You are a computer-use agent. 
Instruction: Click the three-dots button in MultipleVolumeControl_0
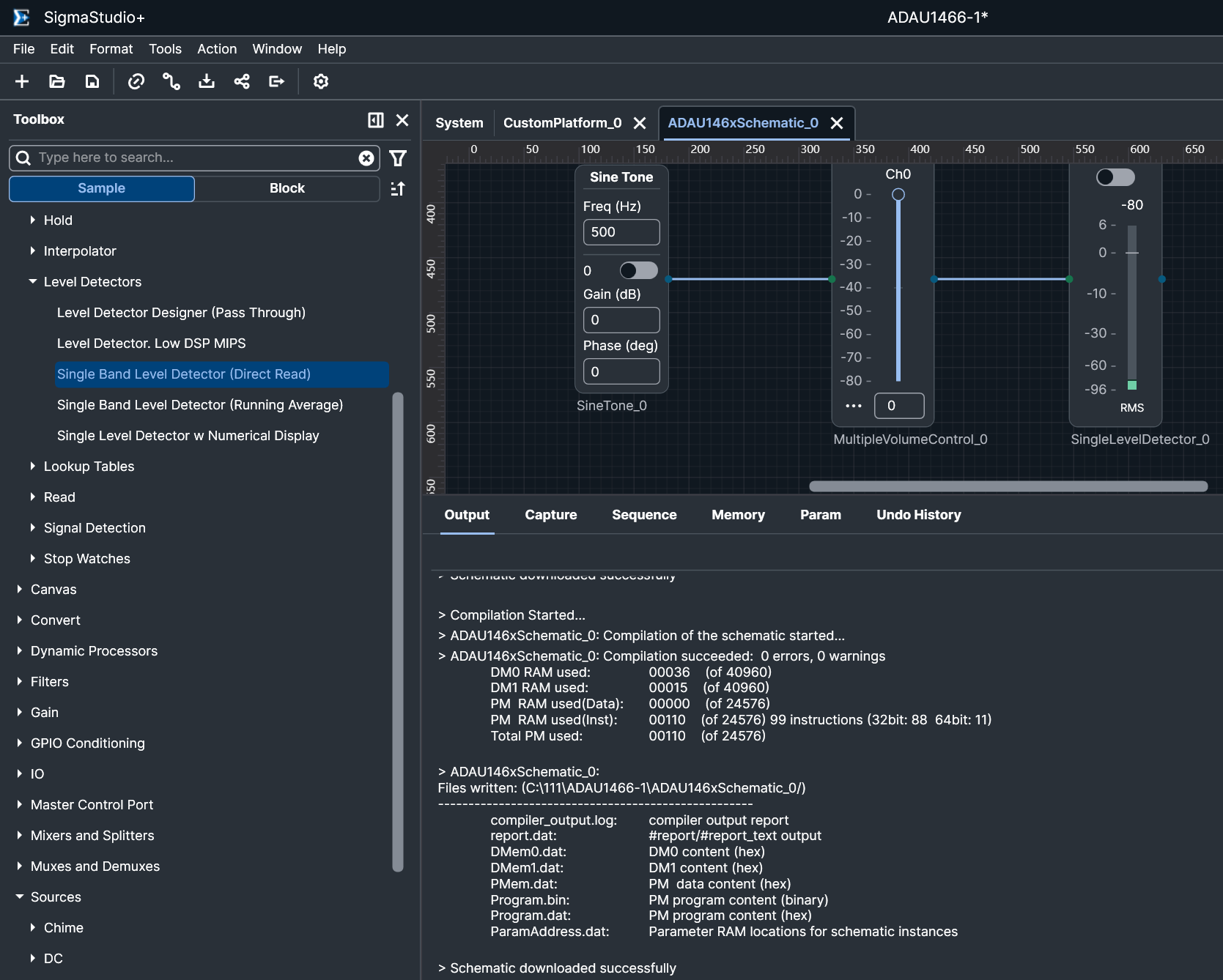click(x=854, y=406)
